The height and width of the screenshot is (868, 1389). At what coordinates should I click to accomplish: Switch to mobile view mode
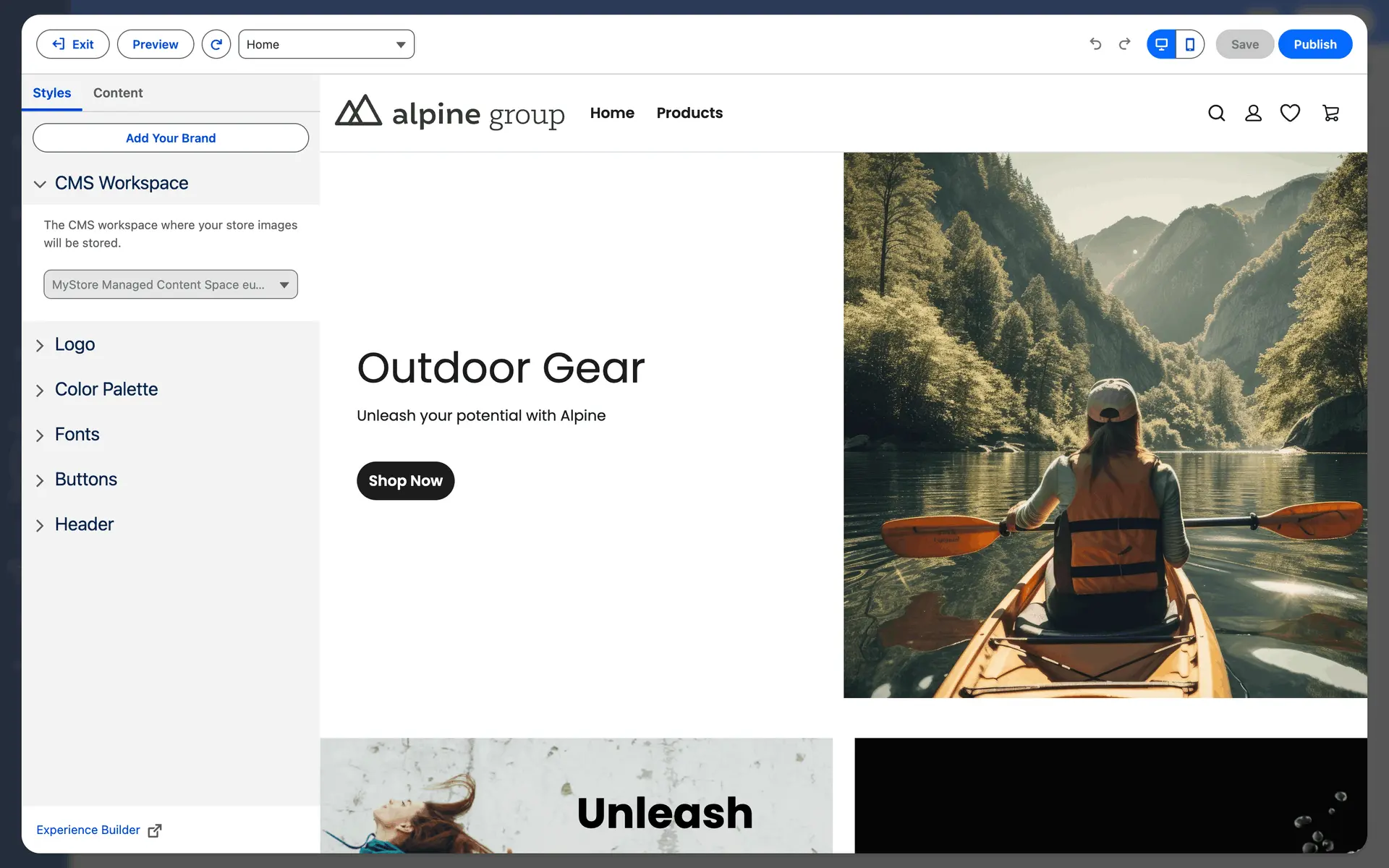tap(1190, 44)
